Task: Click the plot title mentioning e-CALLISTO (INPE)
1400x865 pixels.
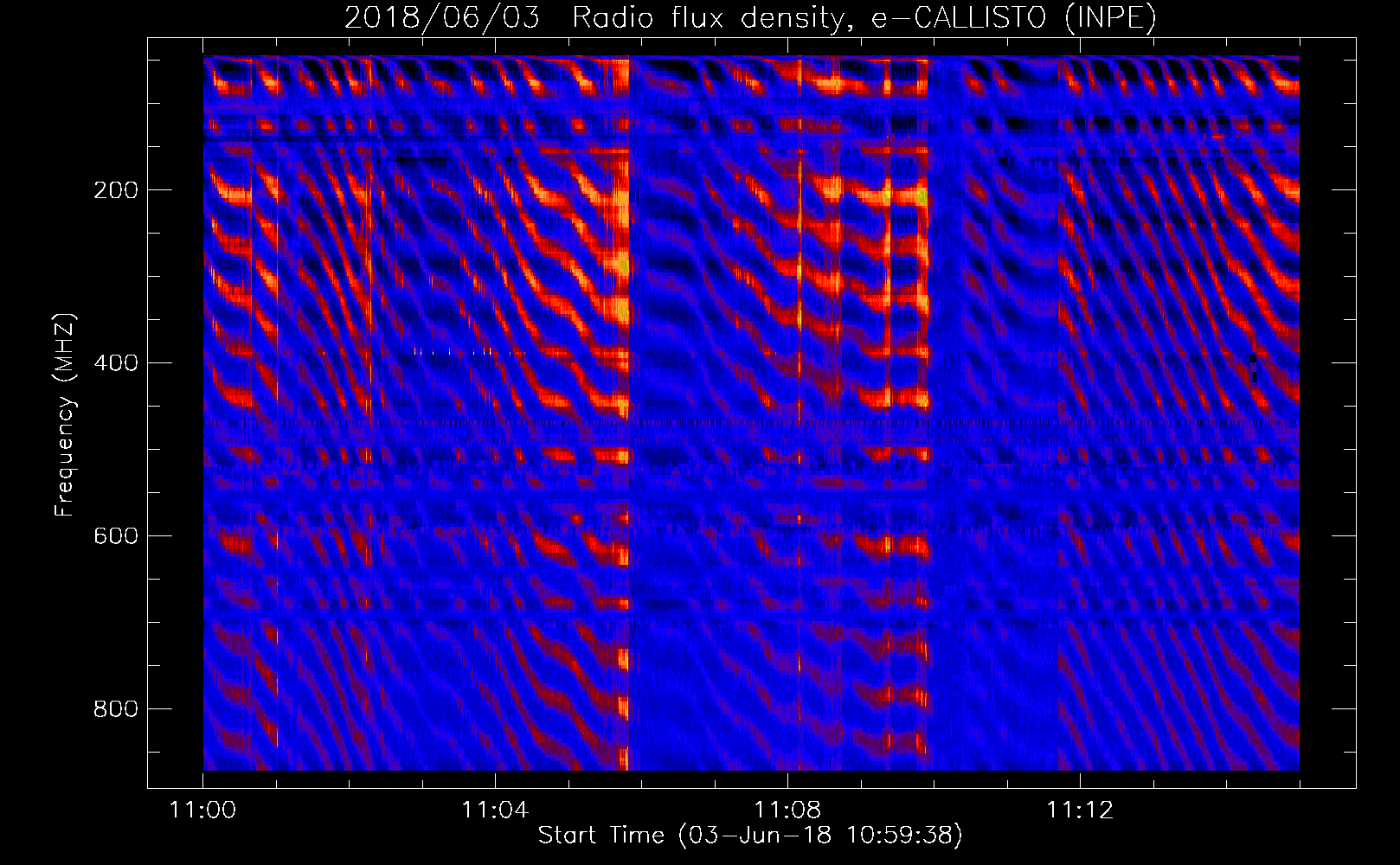Action: click(750, 18)
